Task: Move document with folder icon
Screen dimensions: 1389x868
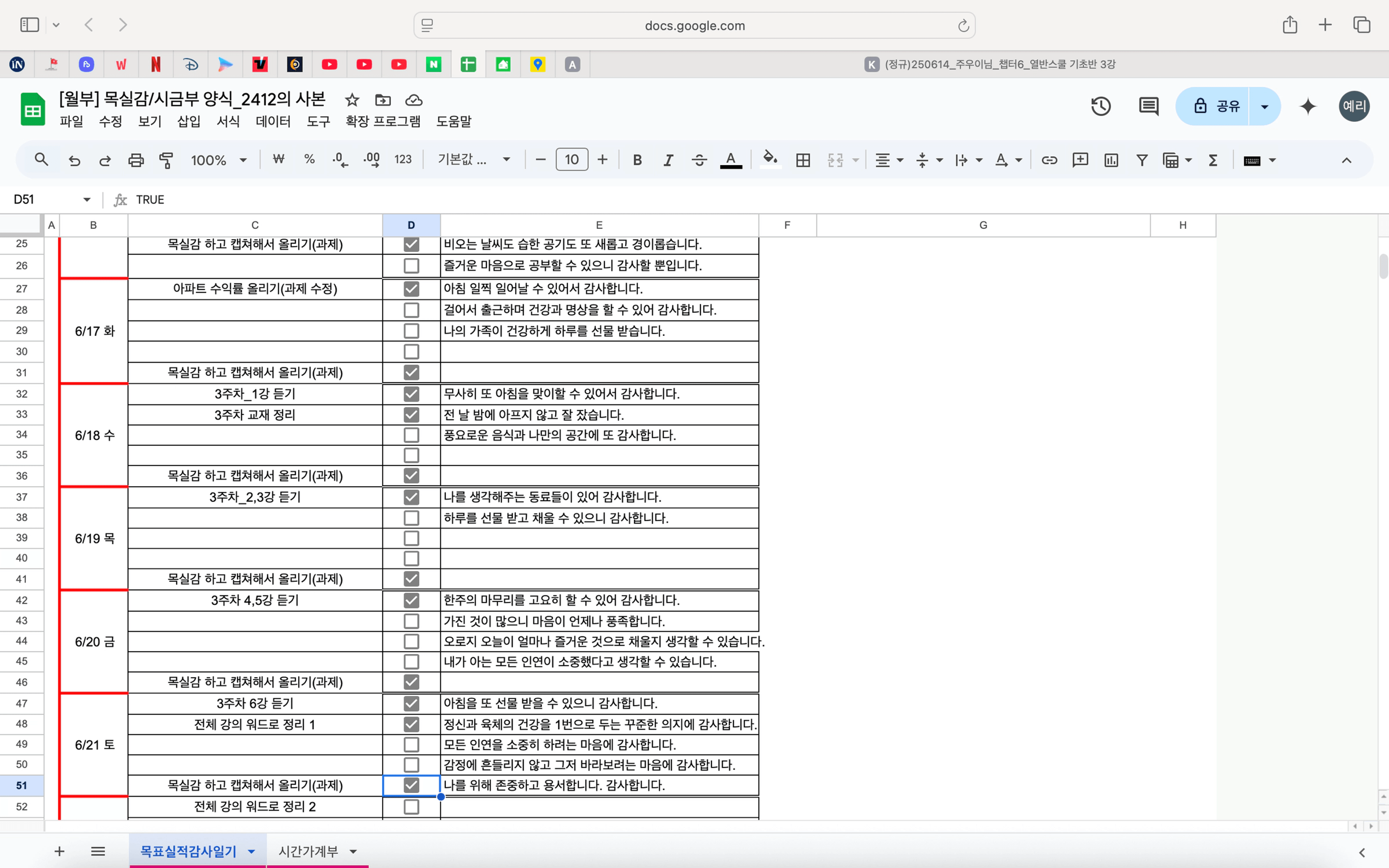Action: tap(383, 101)
